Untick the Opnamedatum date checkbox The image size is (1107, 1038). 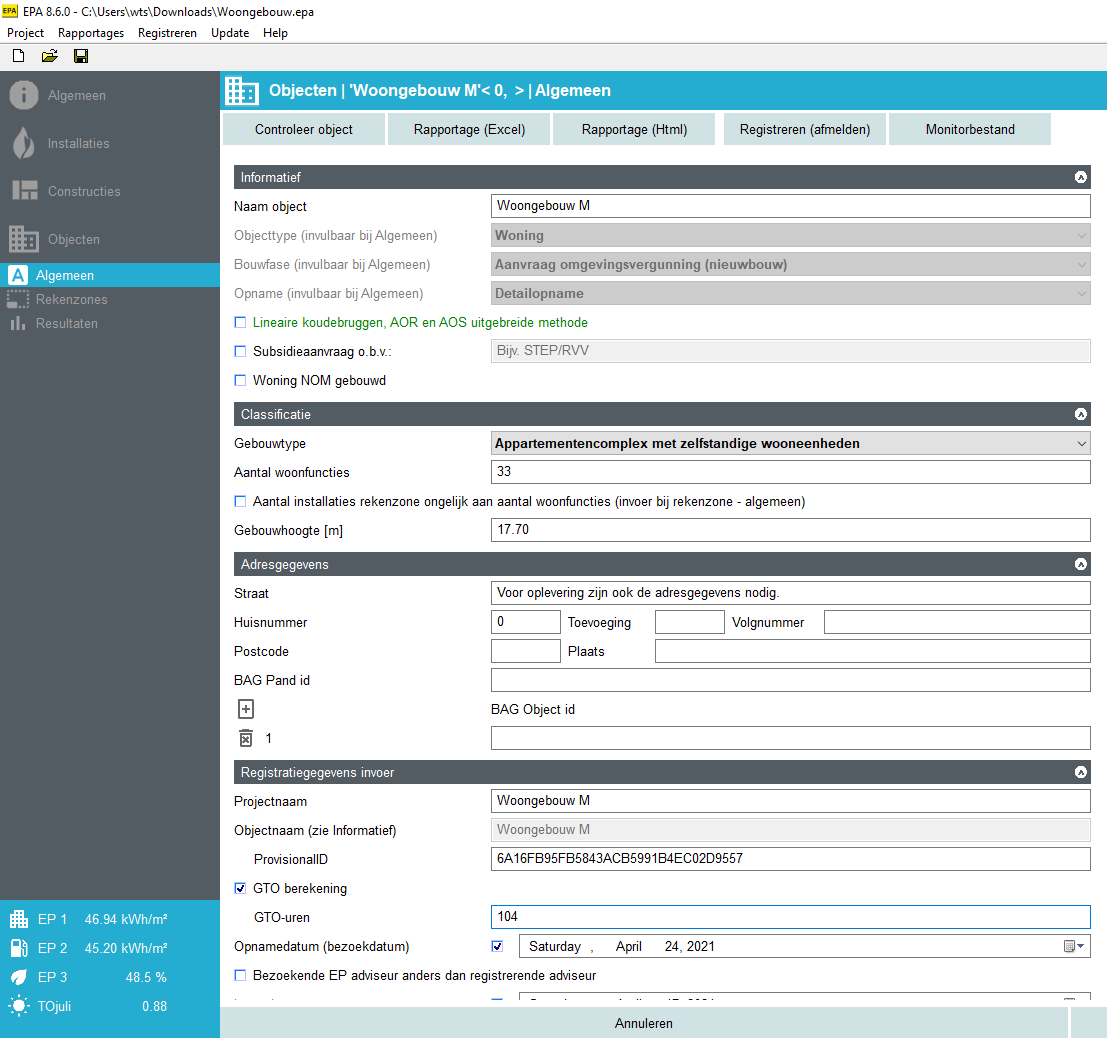(x=498, y=946)
